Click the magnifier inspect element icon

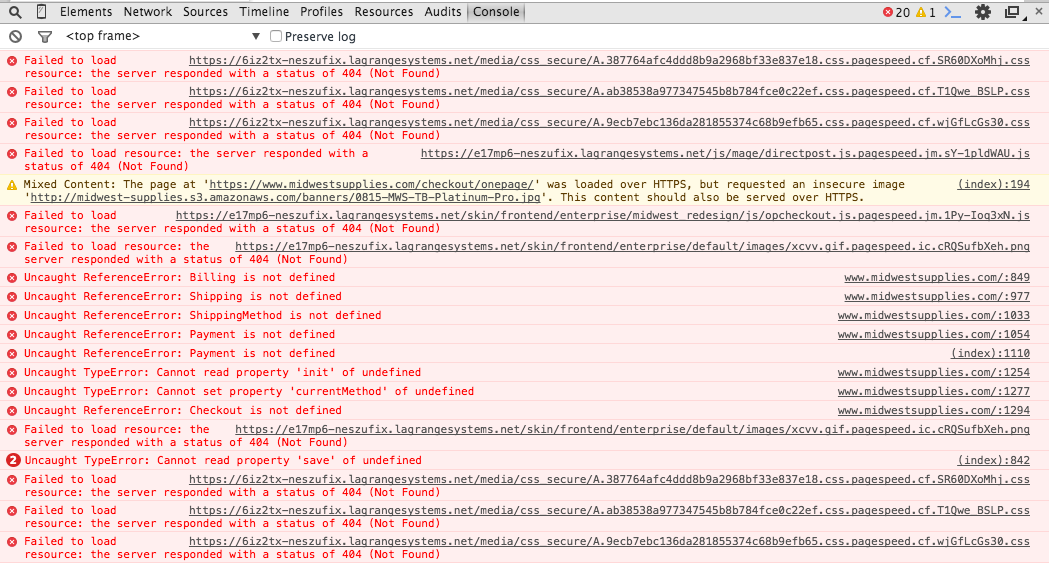(x=15, y=12)
